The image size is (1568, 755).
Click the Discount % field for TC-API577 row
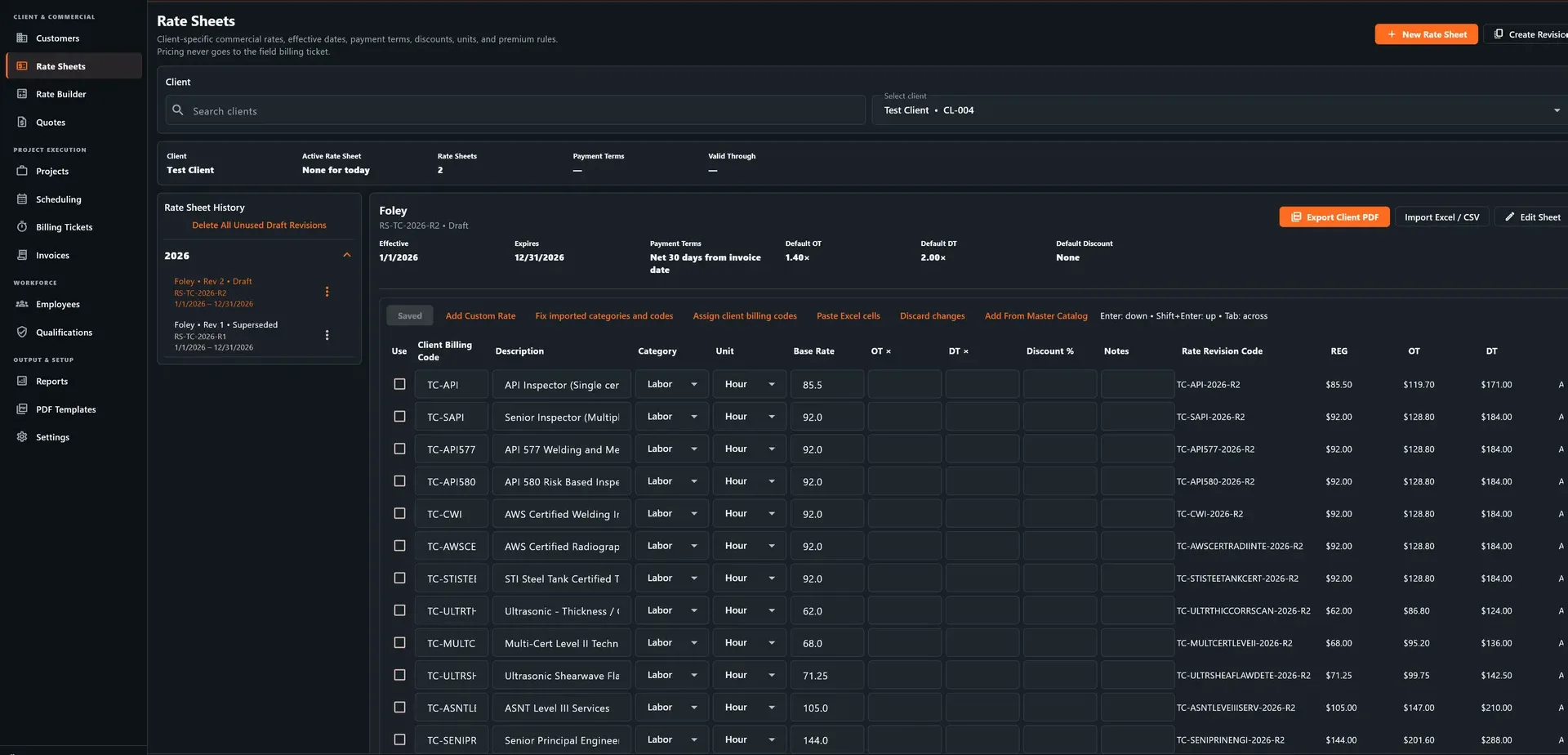pos(1059,449)
